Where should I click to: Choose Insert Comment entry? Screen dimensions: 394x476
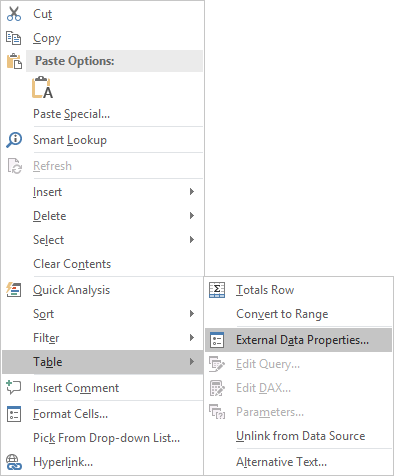coord(102,388)
